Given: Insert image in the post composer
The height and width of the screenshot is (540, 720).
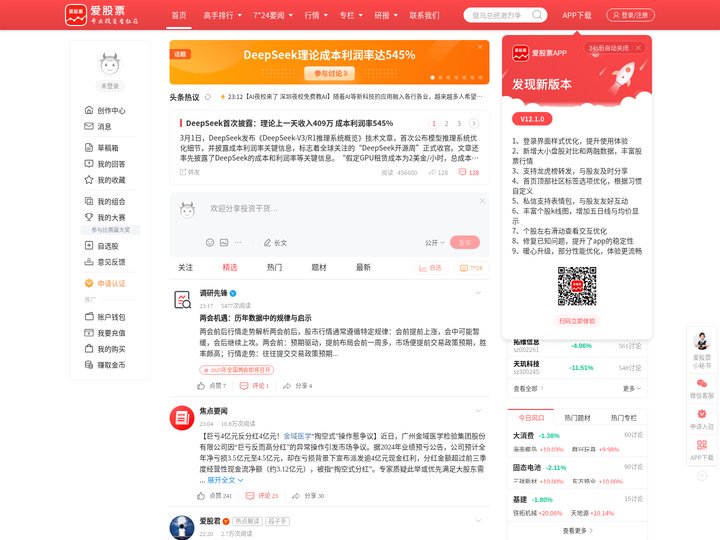Looking at the screenshot, I should coord(224,242).
